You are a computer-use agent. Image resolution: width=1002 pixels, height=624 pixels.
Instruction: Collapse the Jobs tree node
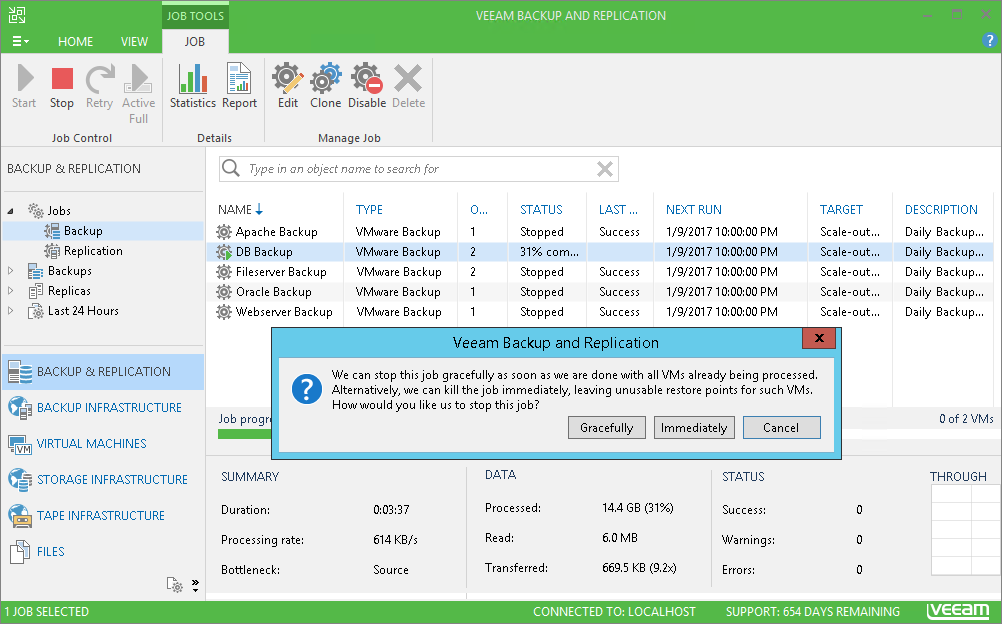[x=11, y=211]
